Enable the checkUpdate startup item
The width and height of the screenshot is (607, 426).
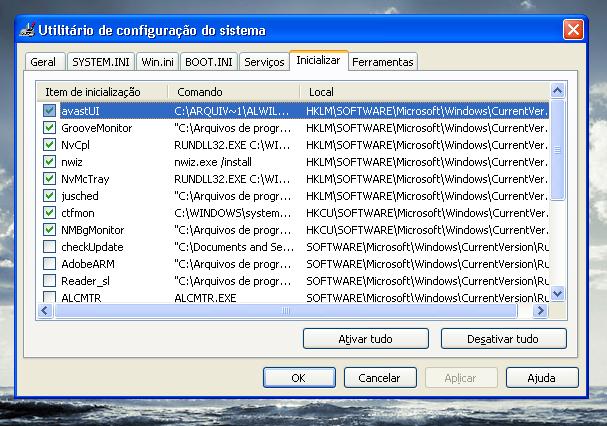(50, 247)
